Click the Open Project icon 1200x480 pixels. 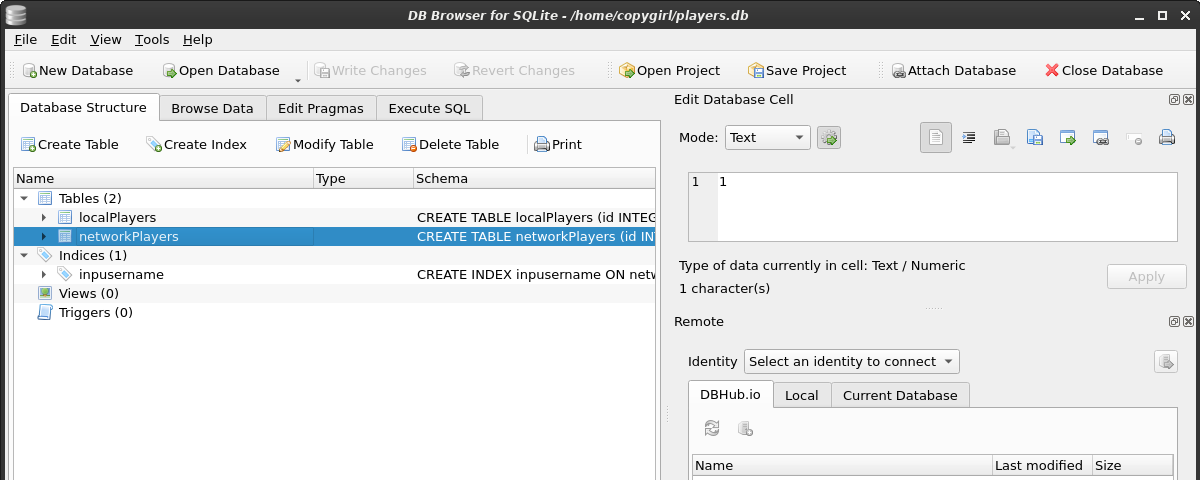627,71
